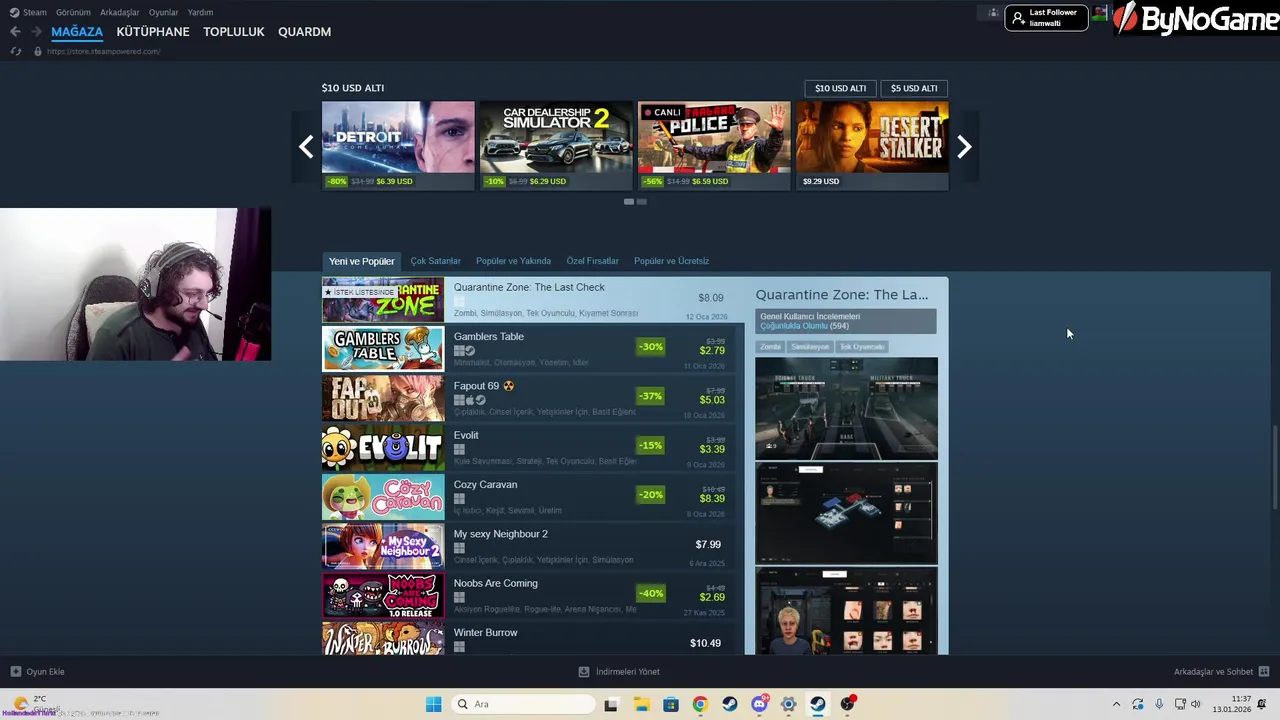
Task: Open the Car Dealership Simulator 2 capsule
Action: click(x=556, y=146)
